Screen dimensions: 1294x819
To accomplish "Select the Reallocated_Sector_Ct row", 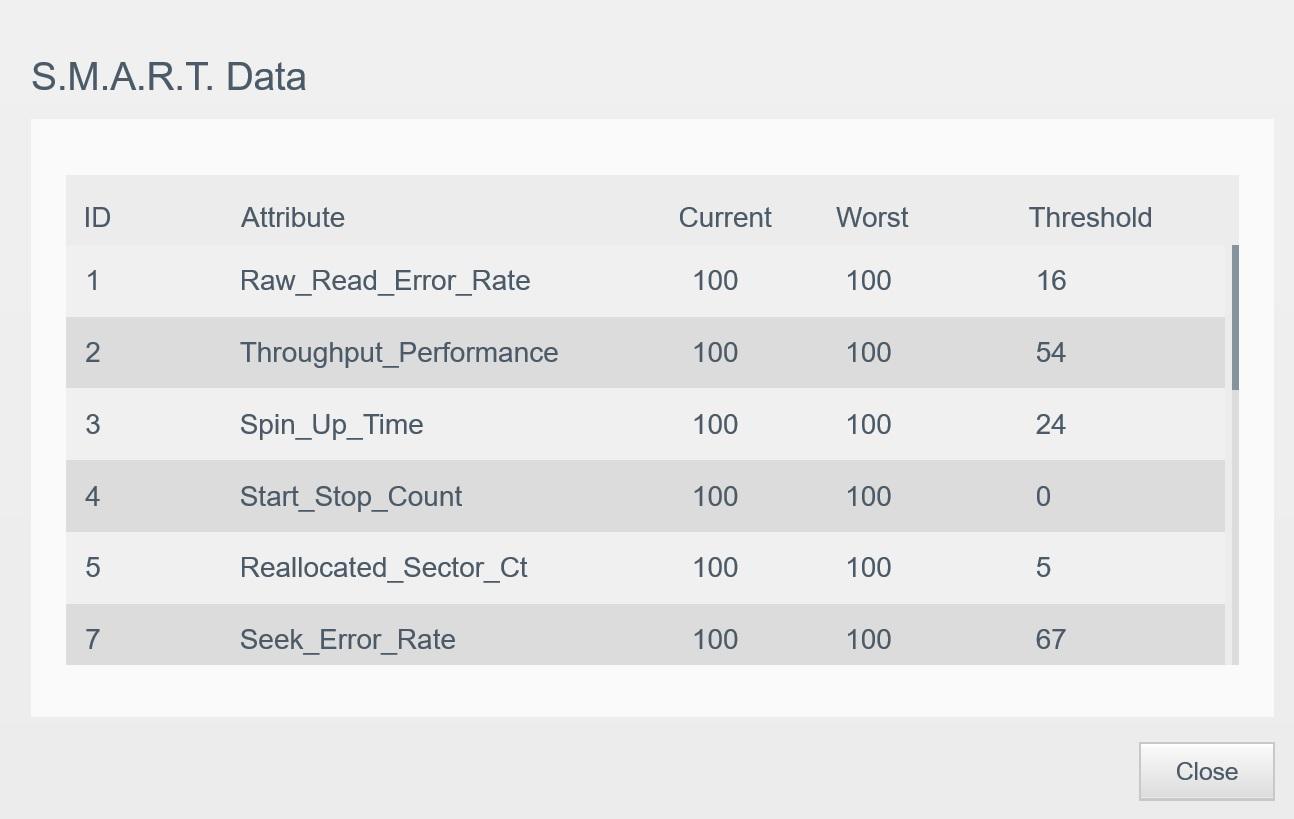I will click(x=645, y=568).
